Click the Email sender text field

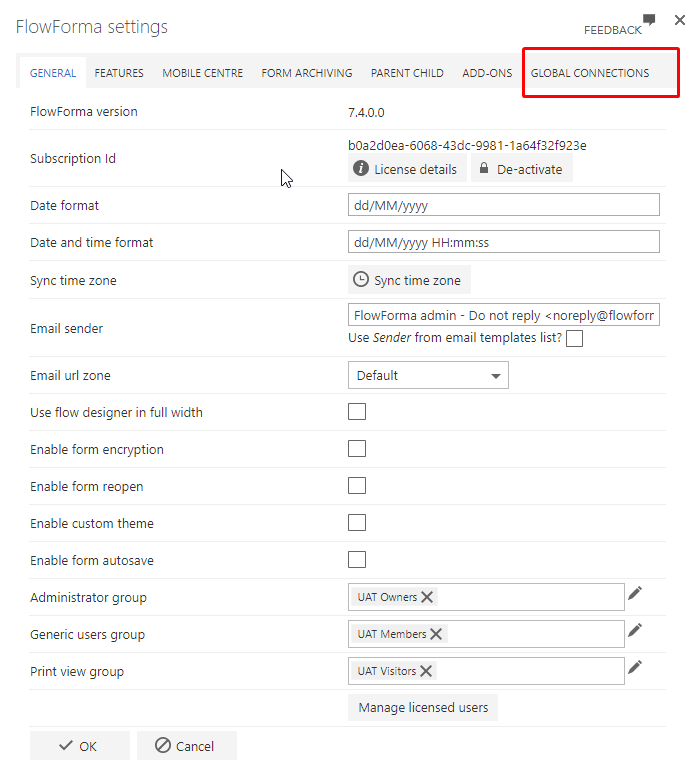[x=504, y=315]
